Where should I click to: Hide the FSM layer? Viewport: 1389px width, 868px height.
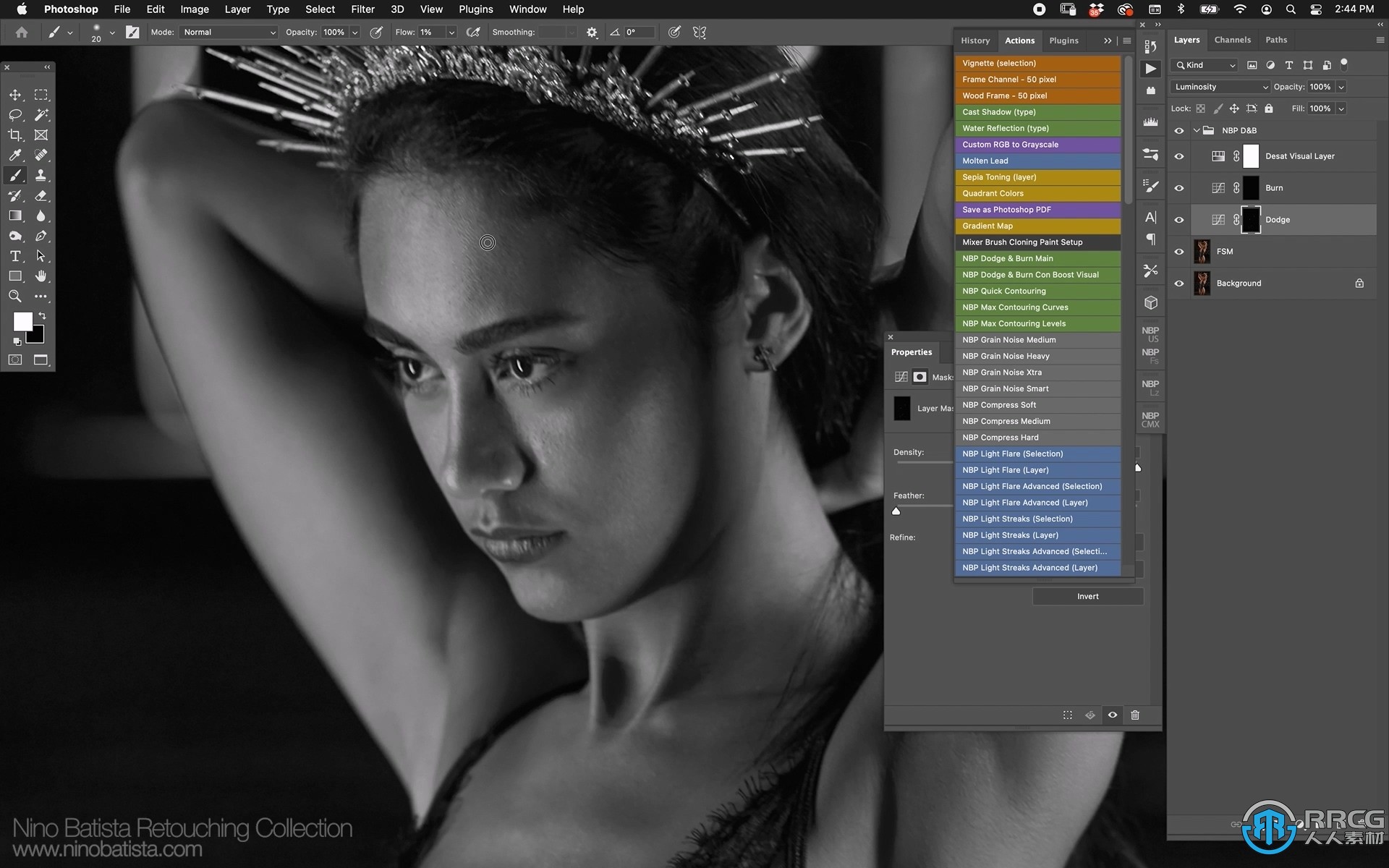(x=1179, y=252)
